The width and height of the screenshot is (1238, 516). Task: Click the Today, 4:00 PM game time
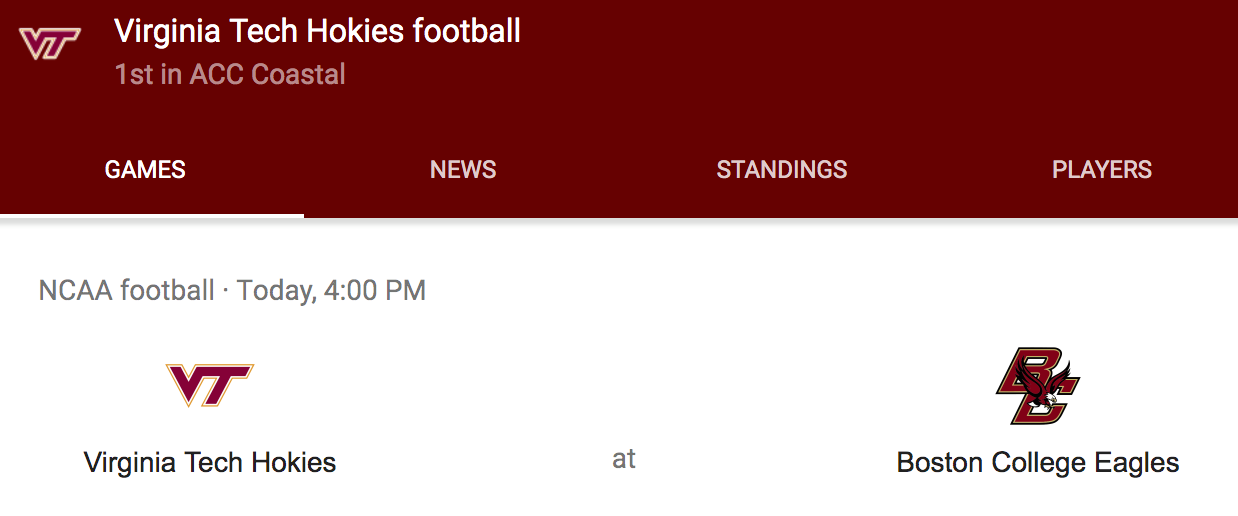tap(332, 291)
